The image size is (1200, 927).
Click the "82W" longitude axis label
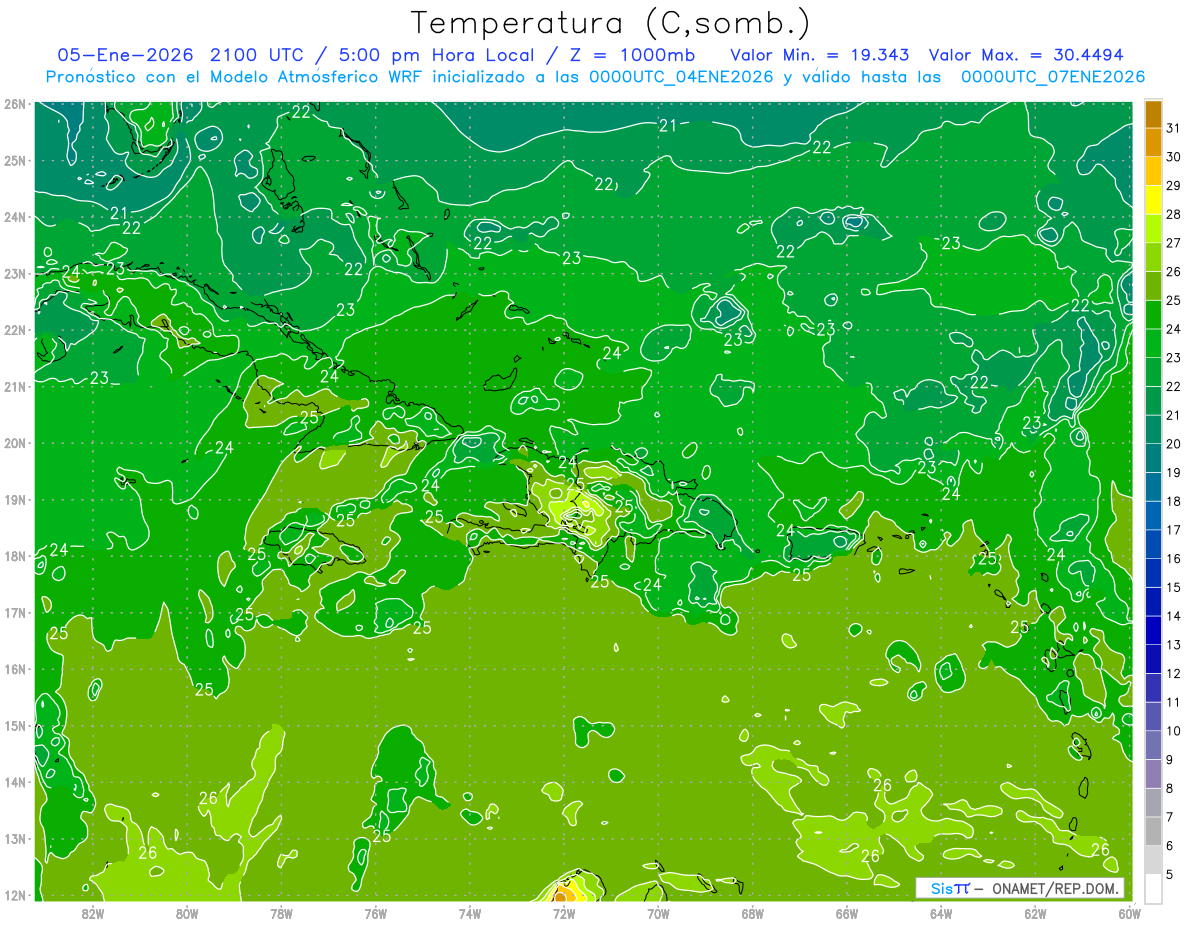point(92,912)
